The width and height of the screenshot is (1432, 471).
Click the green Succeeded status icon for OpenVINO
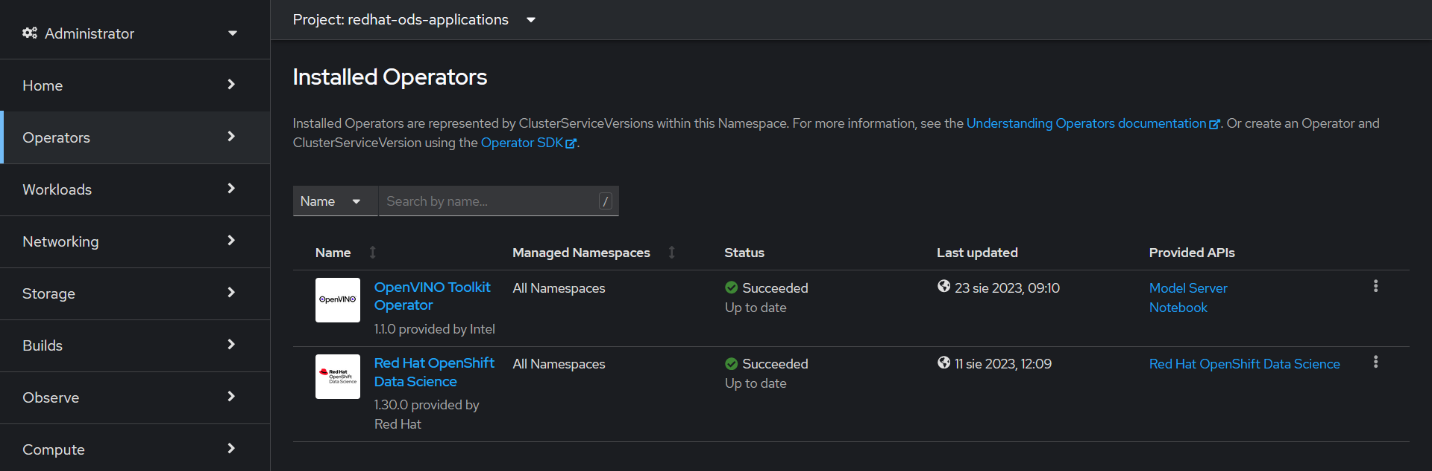click(x=731, y=288)
